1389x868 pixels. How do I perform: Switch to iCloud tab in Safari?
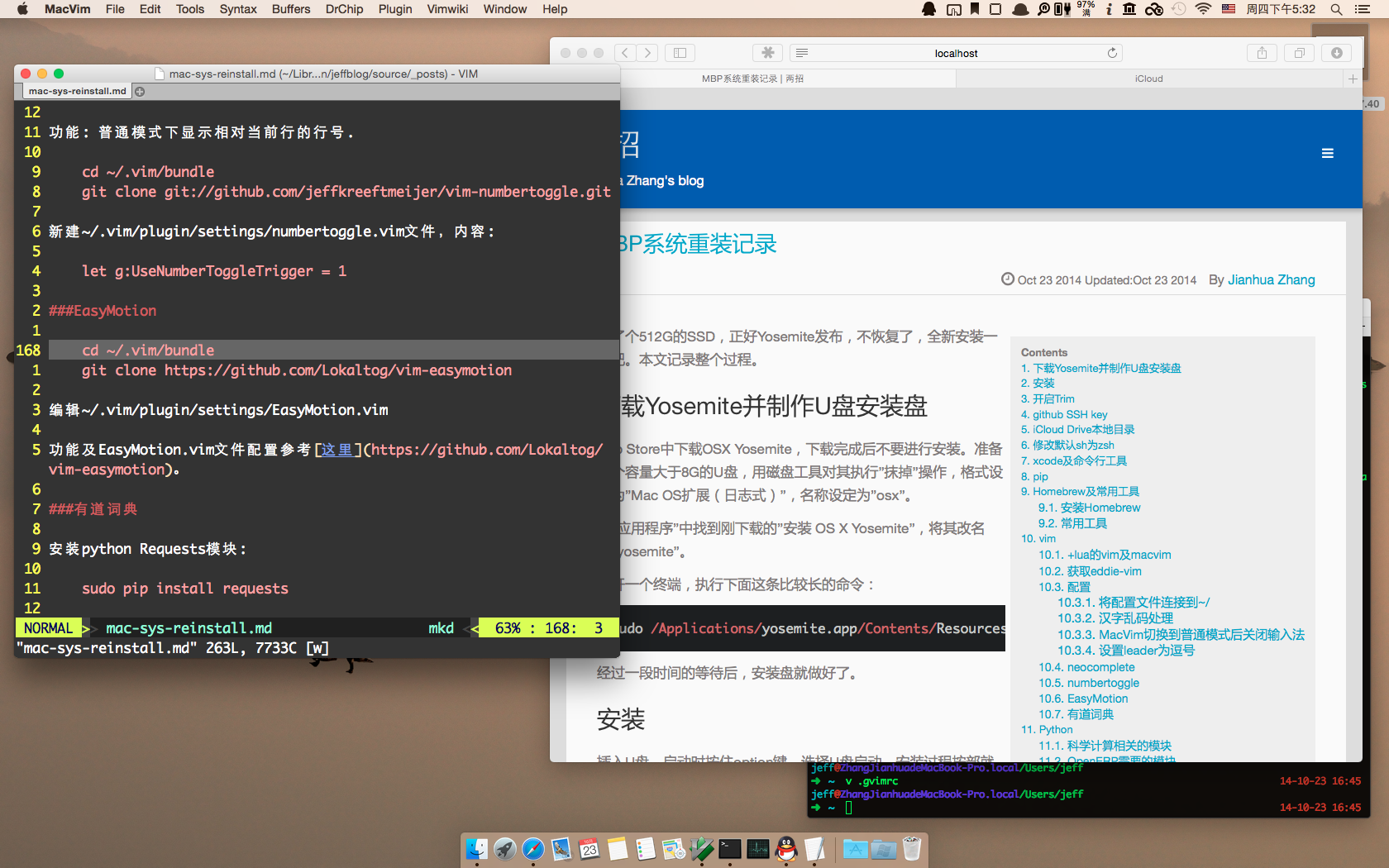pyautogui.click(x=1149, y=79)
